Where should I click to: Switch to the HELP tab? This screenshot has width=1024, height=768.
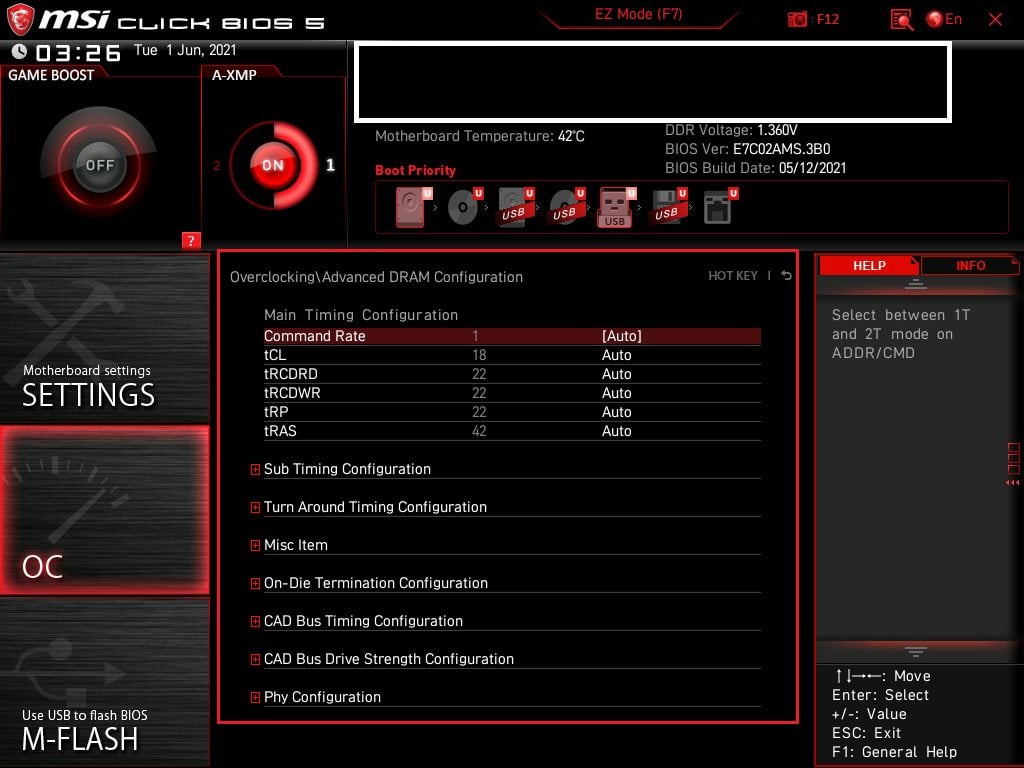click(869, 265)
